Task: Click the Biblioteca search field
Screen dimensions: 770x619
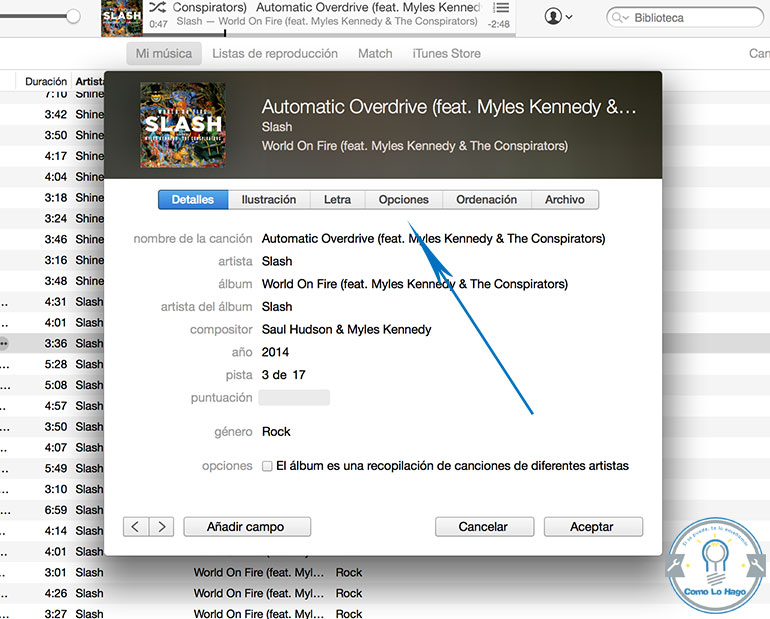Action: (x=685, y=18)
